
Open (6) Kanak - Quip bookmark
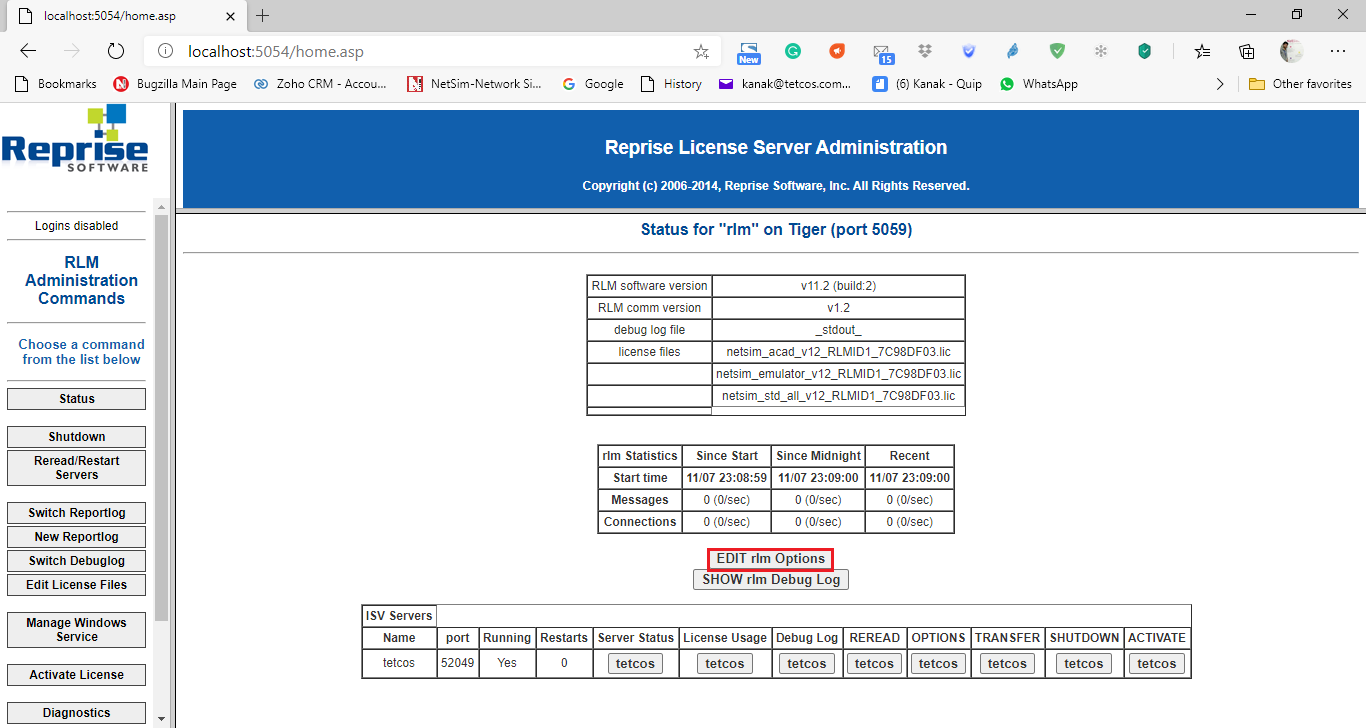coord(927,84)
